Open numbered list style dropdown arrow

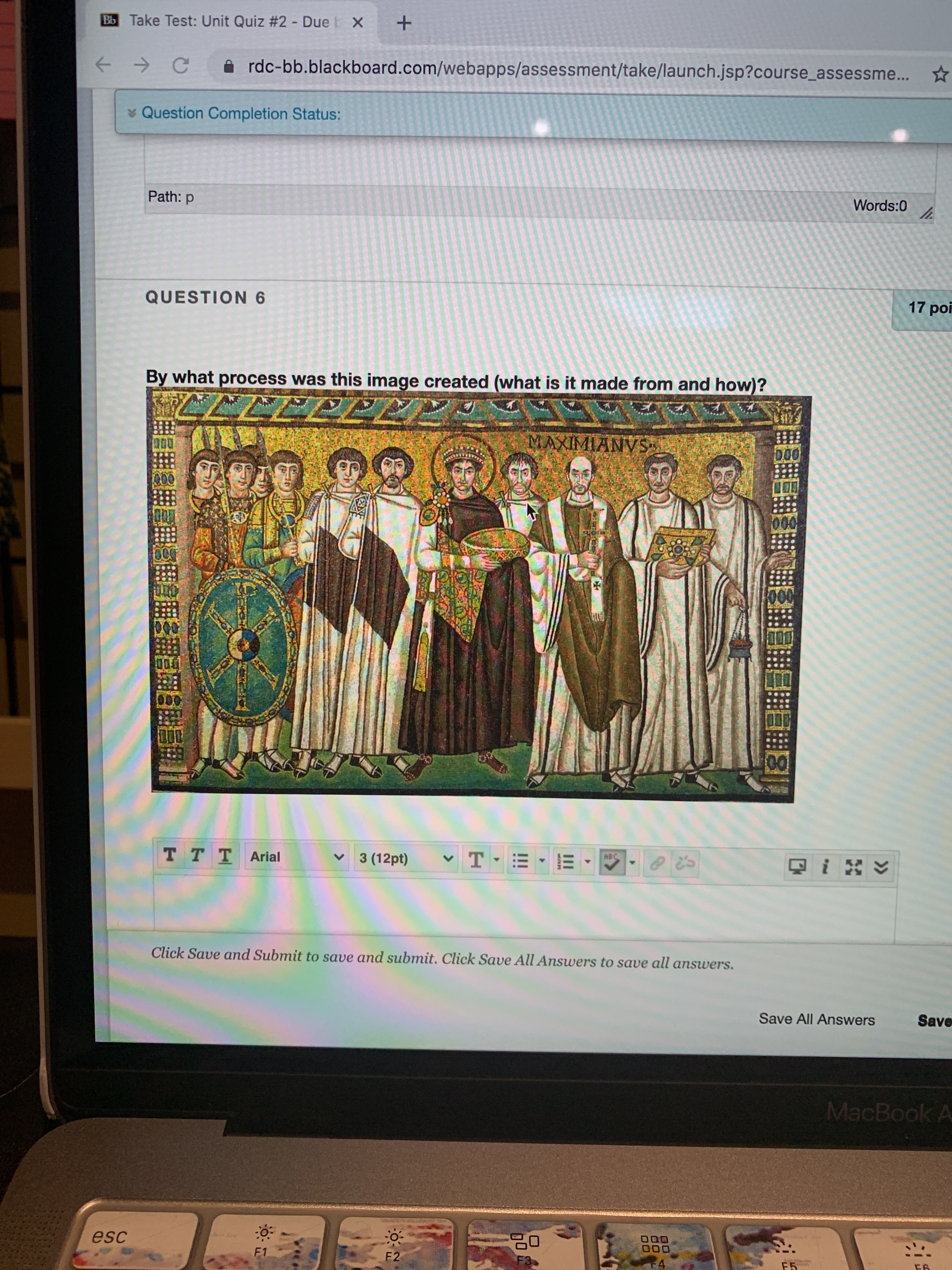[587, 861]
